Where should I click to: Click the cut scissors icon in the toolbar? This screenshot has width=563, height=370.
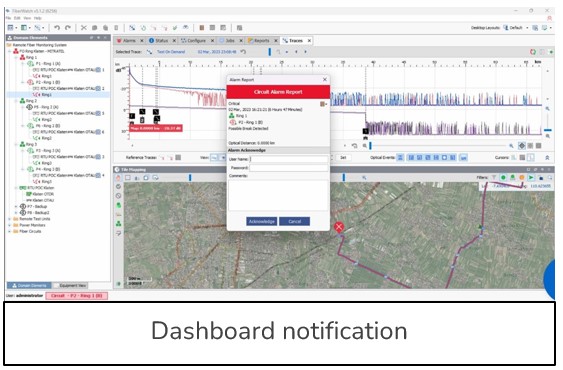pos(84,28)
